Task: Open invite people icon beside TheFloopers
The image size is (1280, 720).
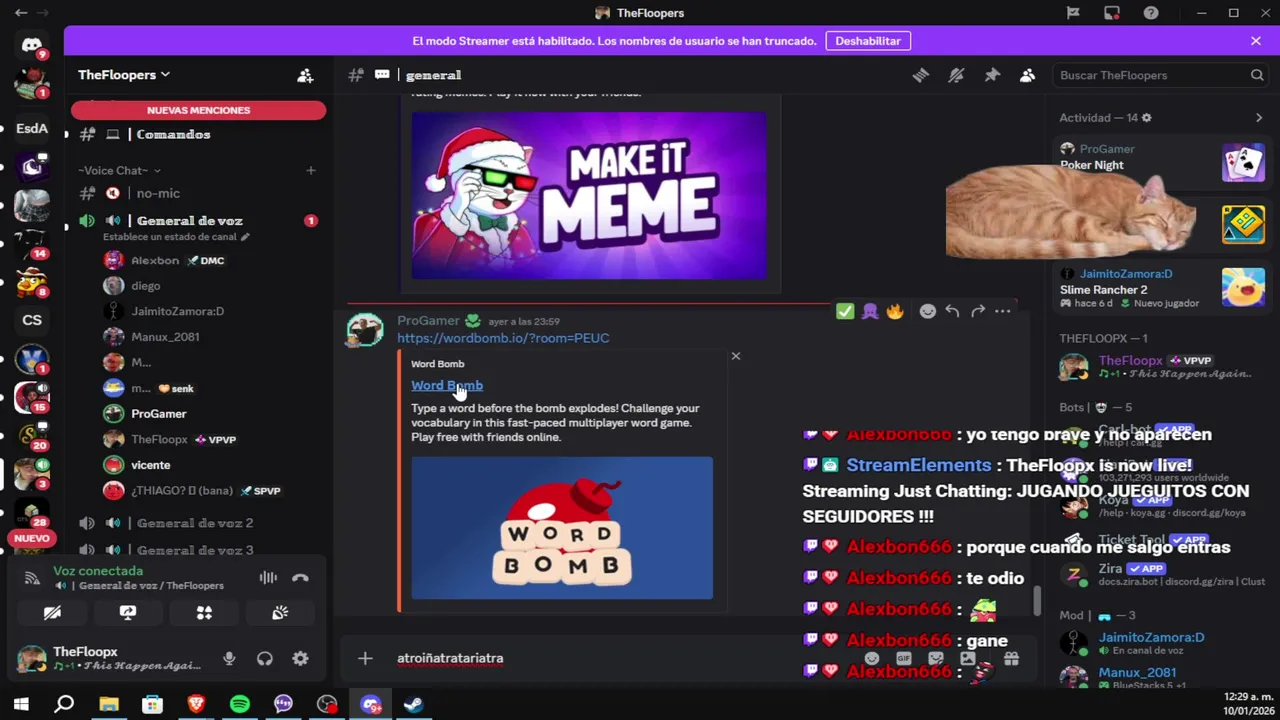Action: pos(305,75)
